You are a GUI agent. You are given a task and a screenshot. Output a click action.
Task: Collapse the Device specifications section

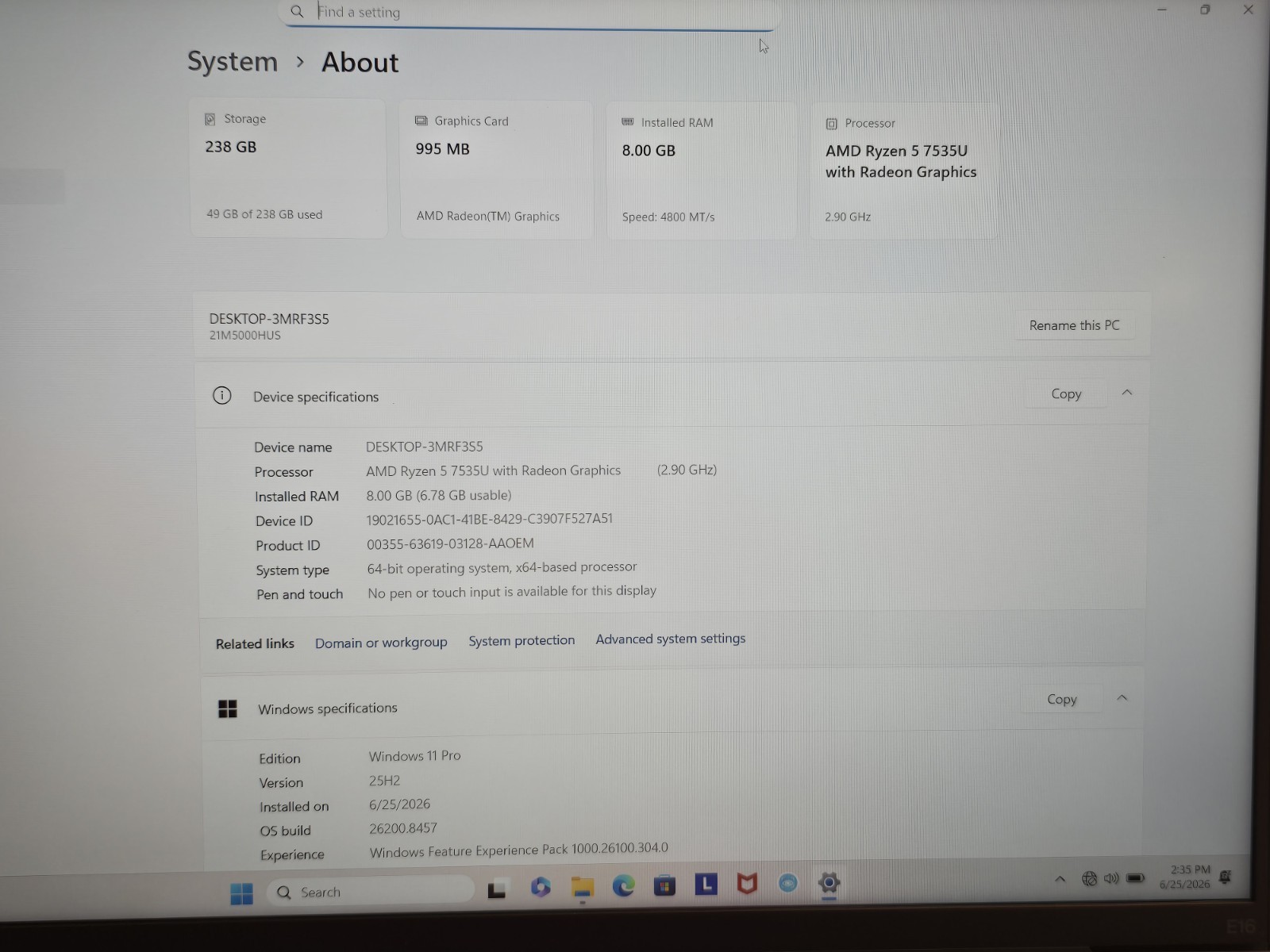(1127, 393)
